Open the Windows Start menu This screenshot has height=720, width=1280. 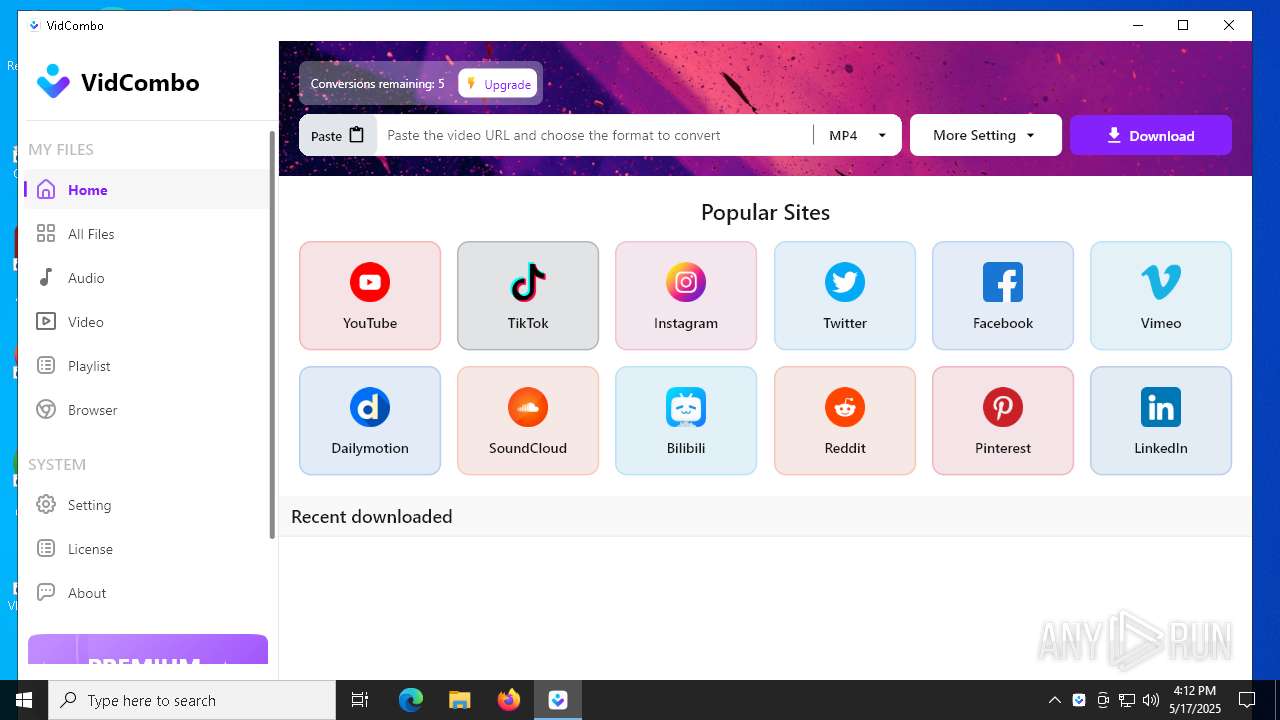point(24,700)
